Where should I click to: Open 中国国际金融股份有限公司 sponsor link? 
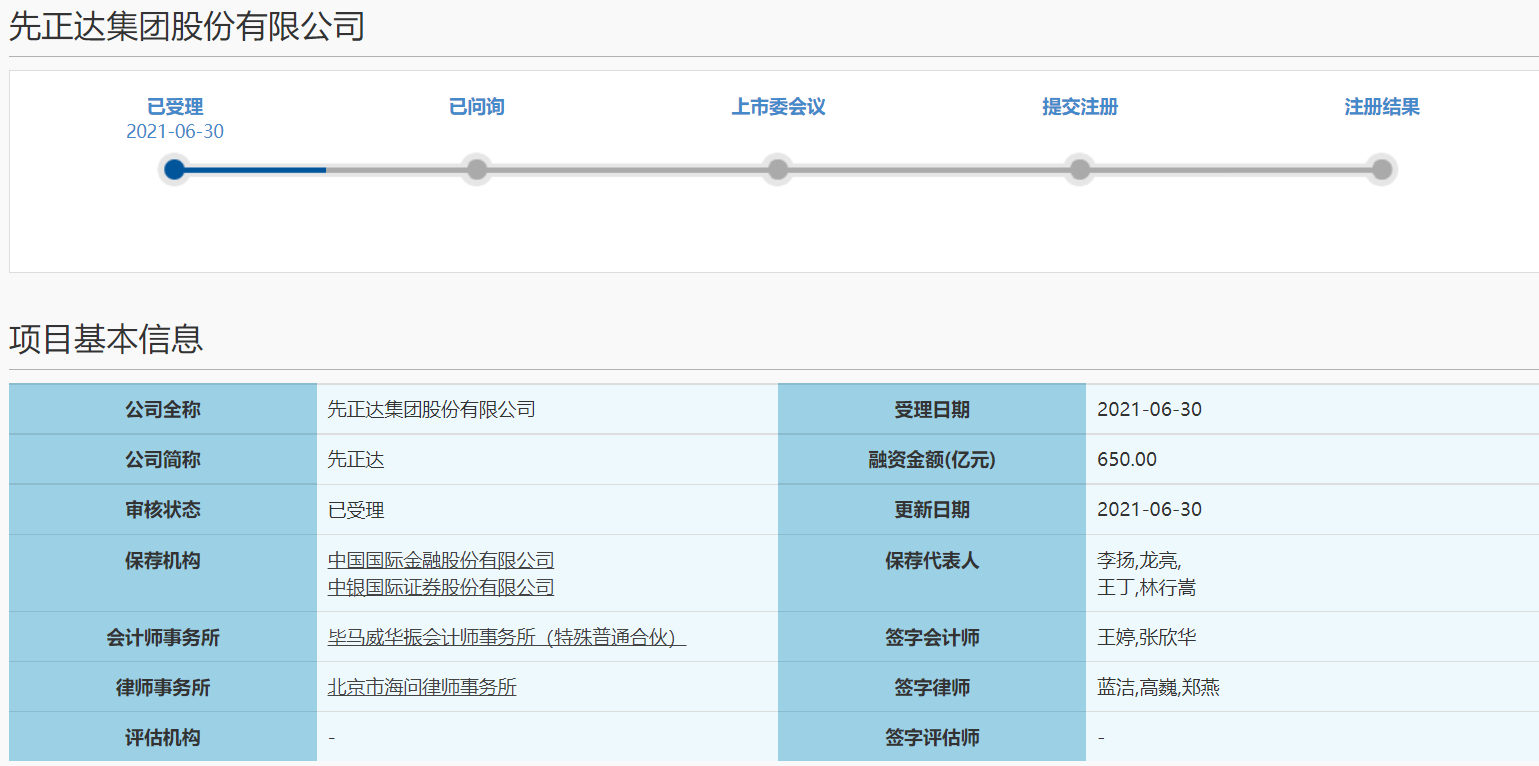point(441,561)
